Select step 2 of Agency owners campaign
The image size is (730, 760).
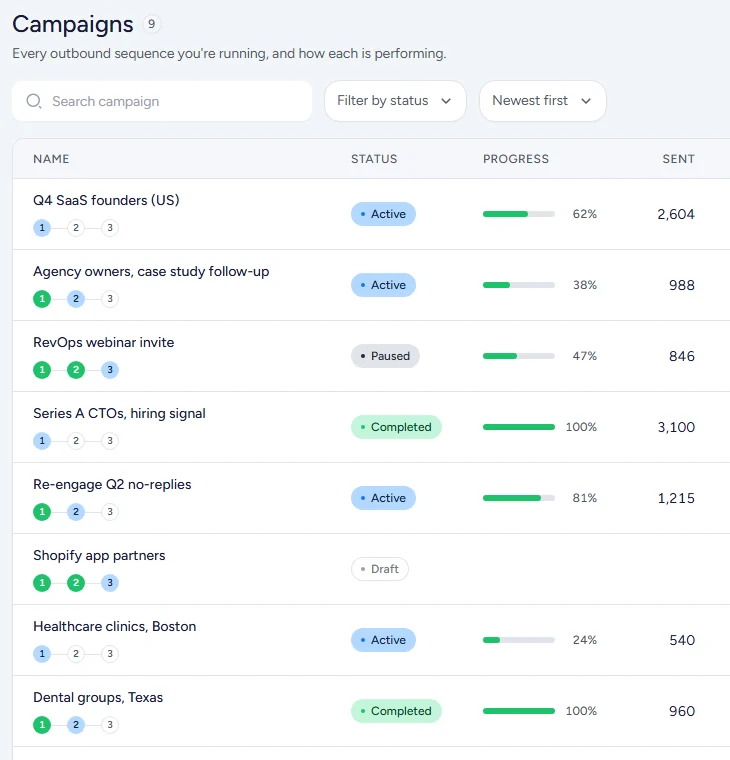pos(76,299)
